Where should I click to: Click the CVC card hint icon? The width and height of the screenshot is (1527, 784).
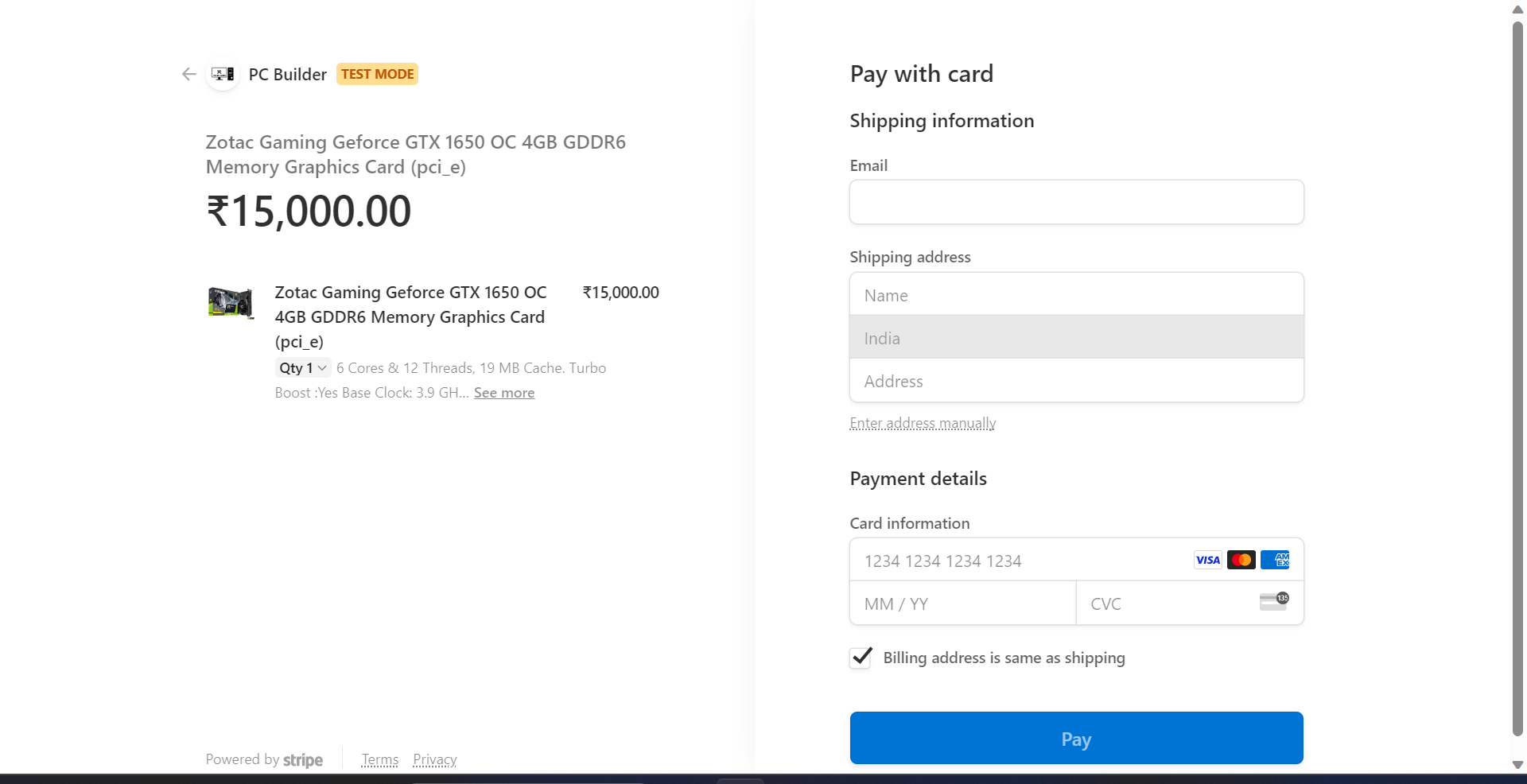coord(1273,603)
